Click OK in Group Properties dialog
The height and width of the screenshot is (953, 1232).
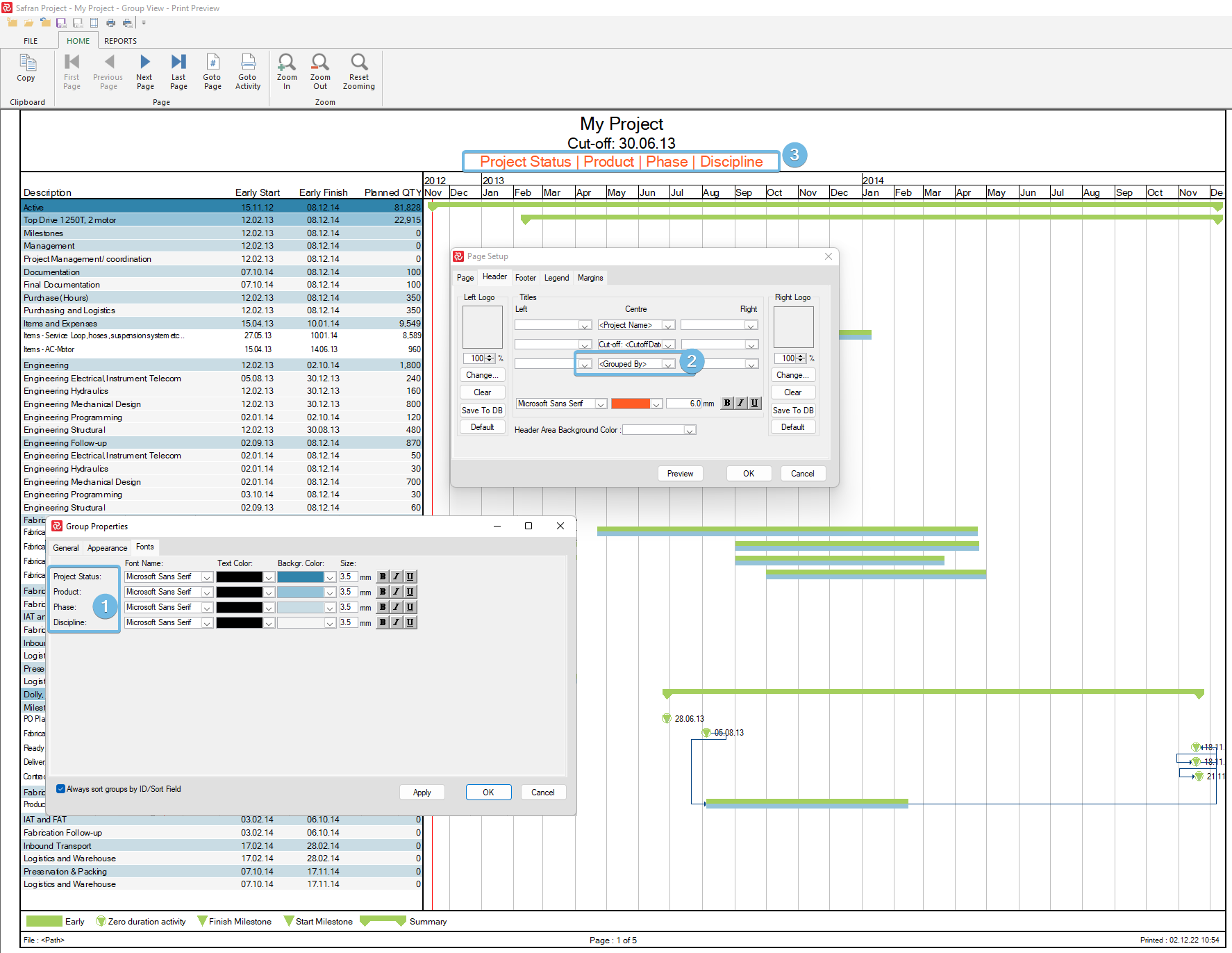pos(489,793)
